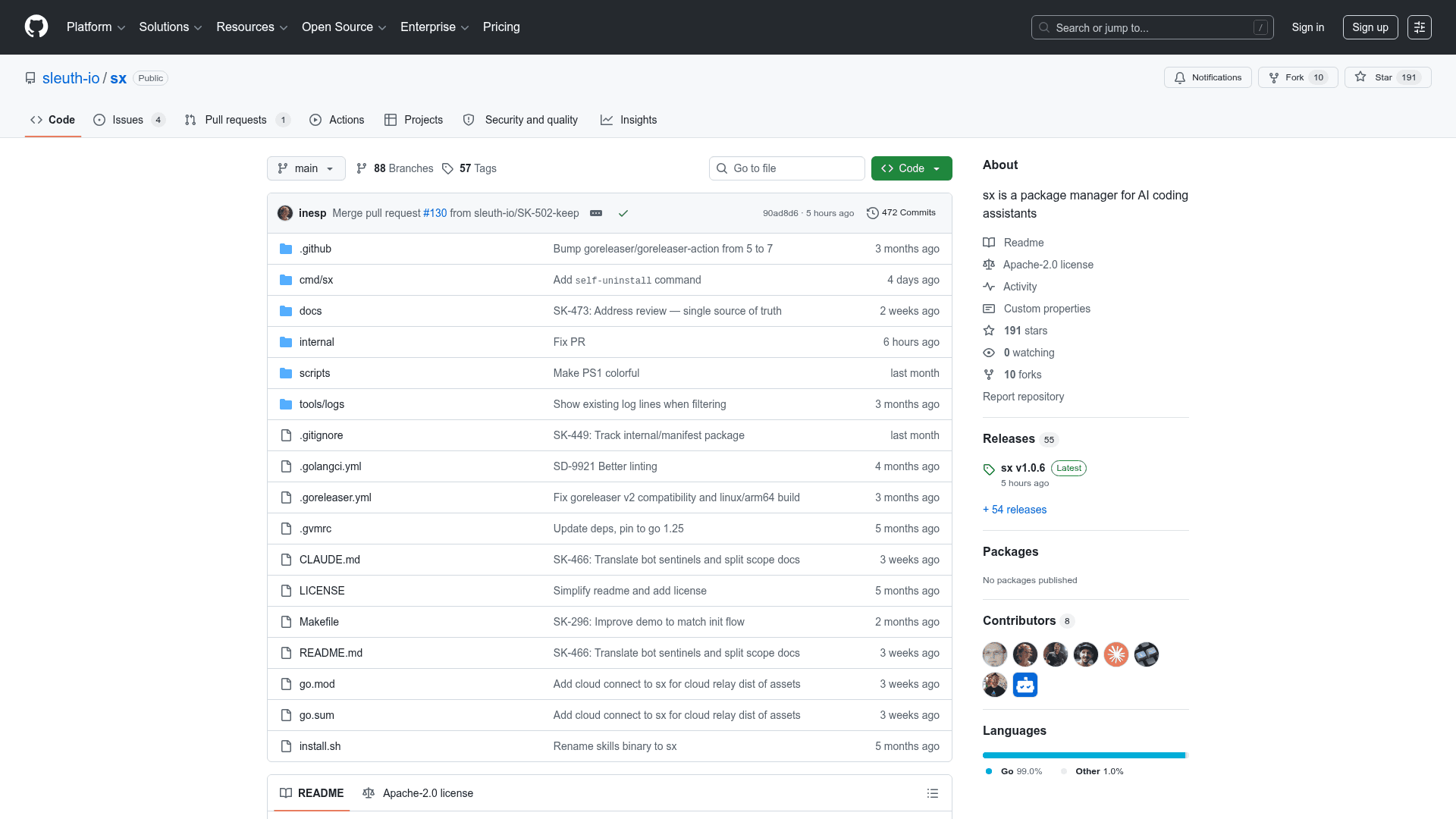Viewport: 1456px width, 819px height.
Task: Open the .golangci.yml file
Action: pyautogui.click(x=331, y=466)
